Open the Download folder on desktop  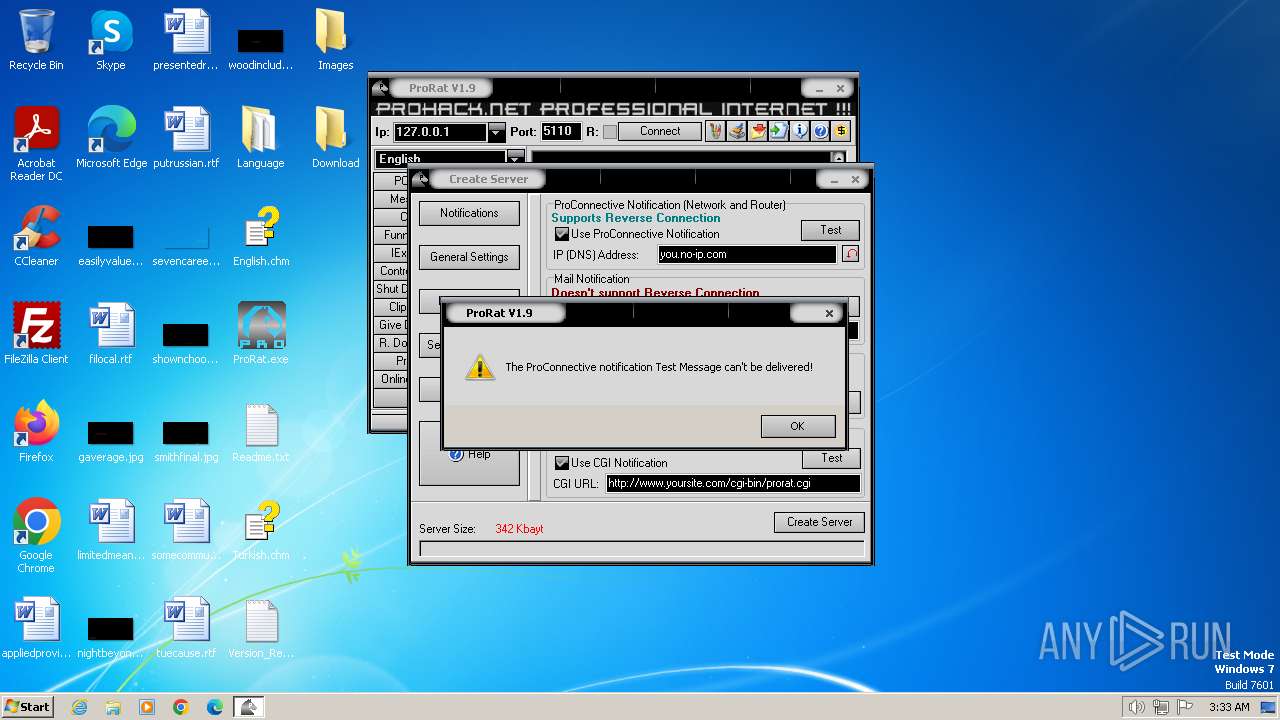click(336, 138)
